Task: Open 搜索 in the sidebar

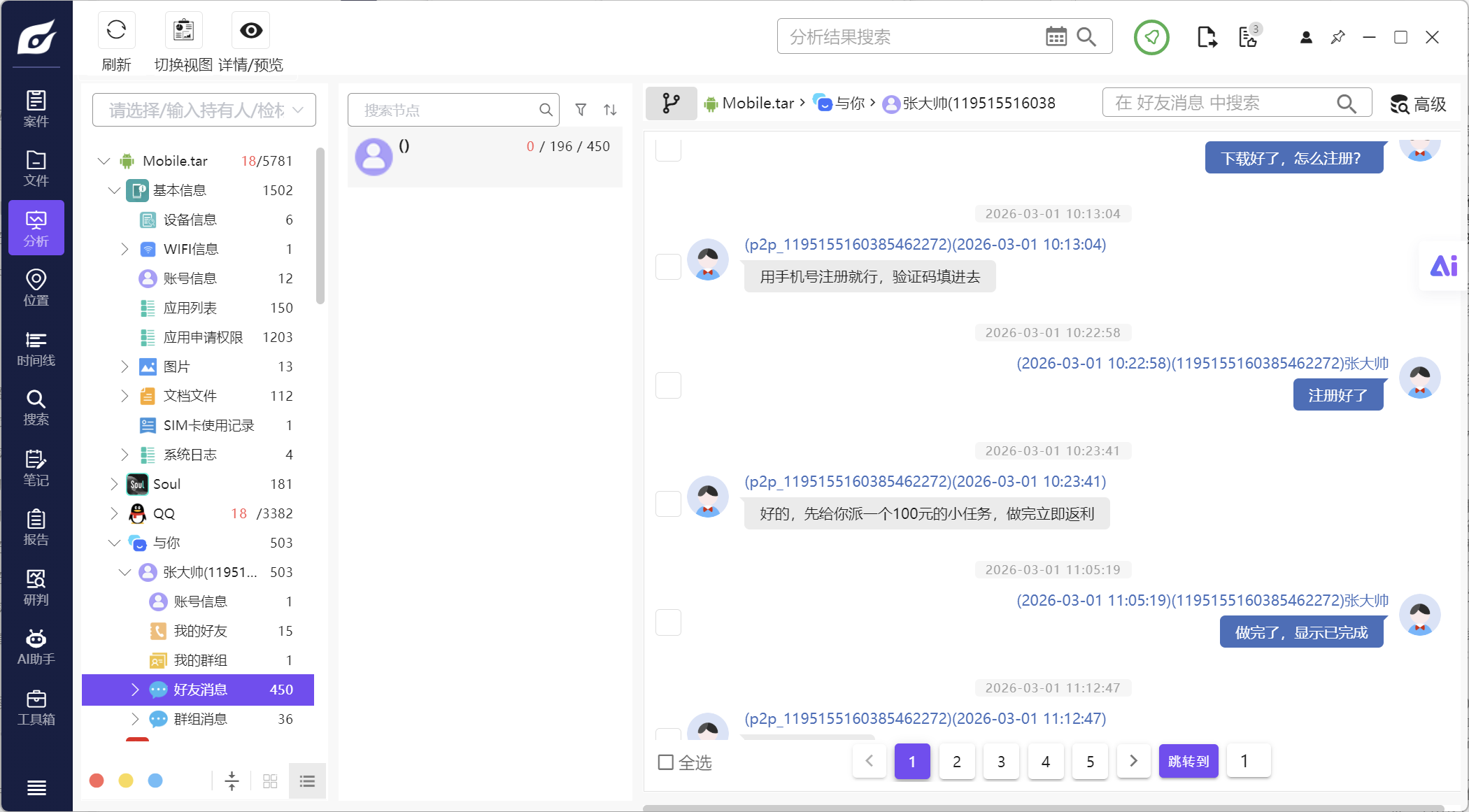Action: [36, 408]
